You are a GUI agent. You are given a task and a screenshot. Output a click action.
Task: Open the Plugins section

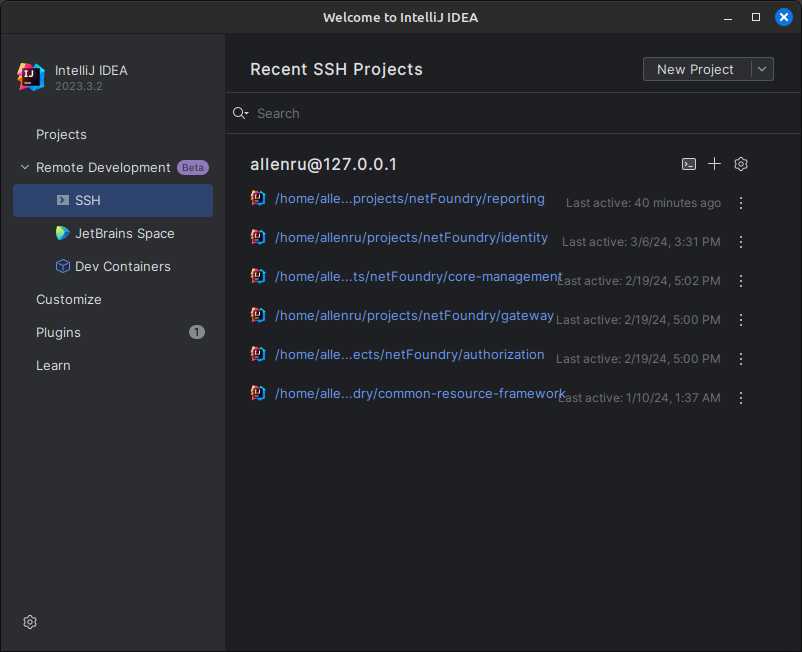(58, 332)
